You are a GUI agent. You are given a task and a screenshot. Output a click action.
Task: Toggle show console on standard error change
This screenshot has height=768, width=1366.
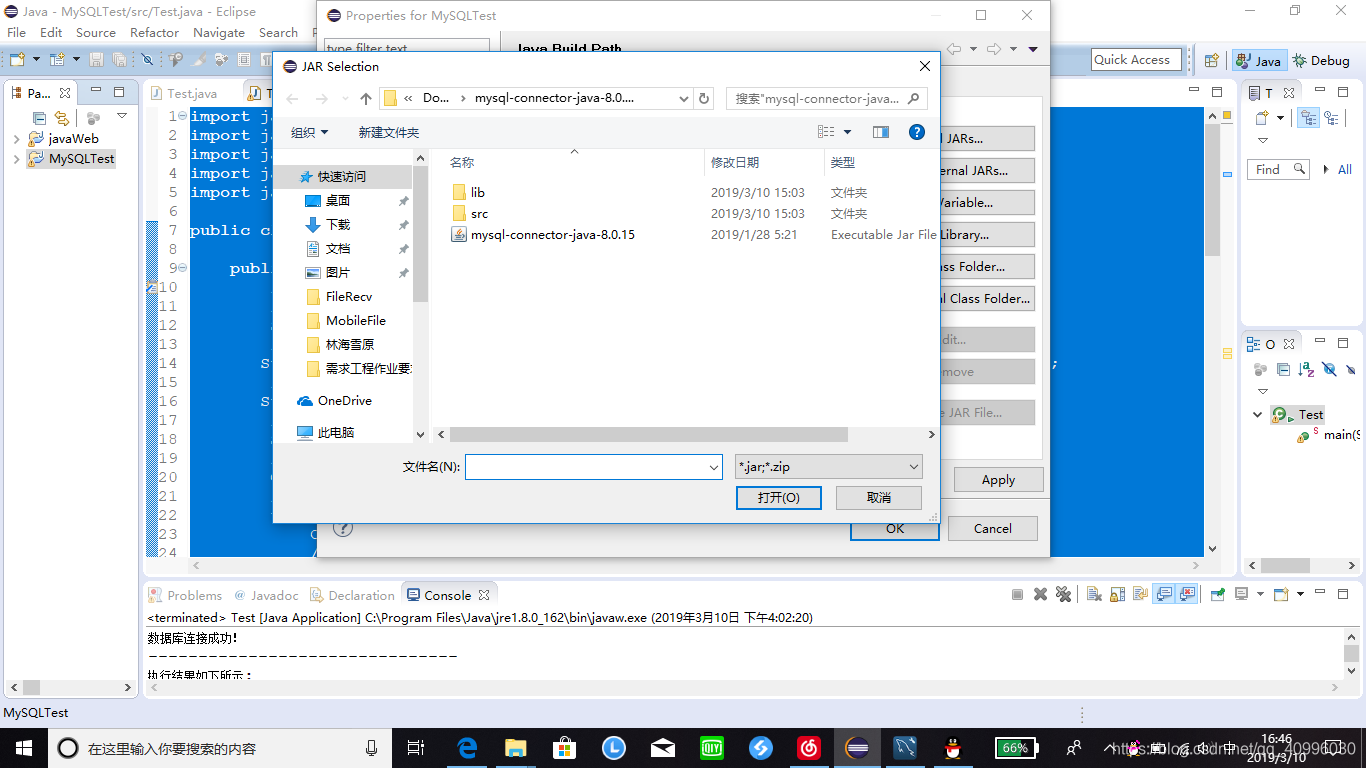pos(1187,594)
